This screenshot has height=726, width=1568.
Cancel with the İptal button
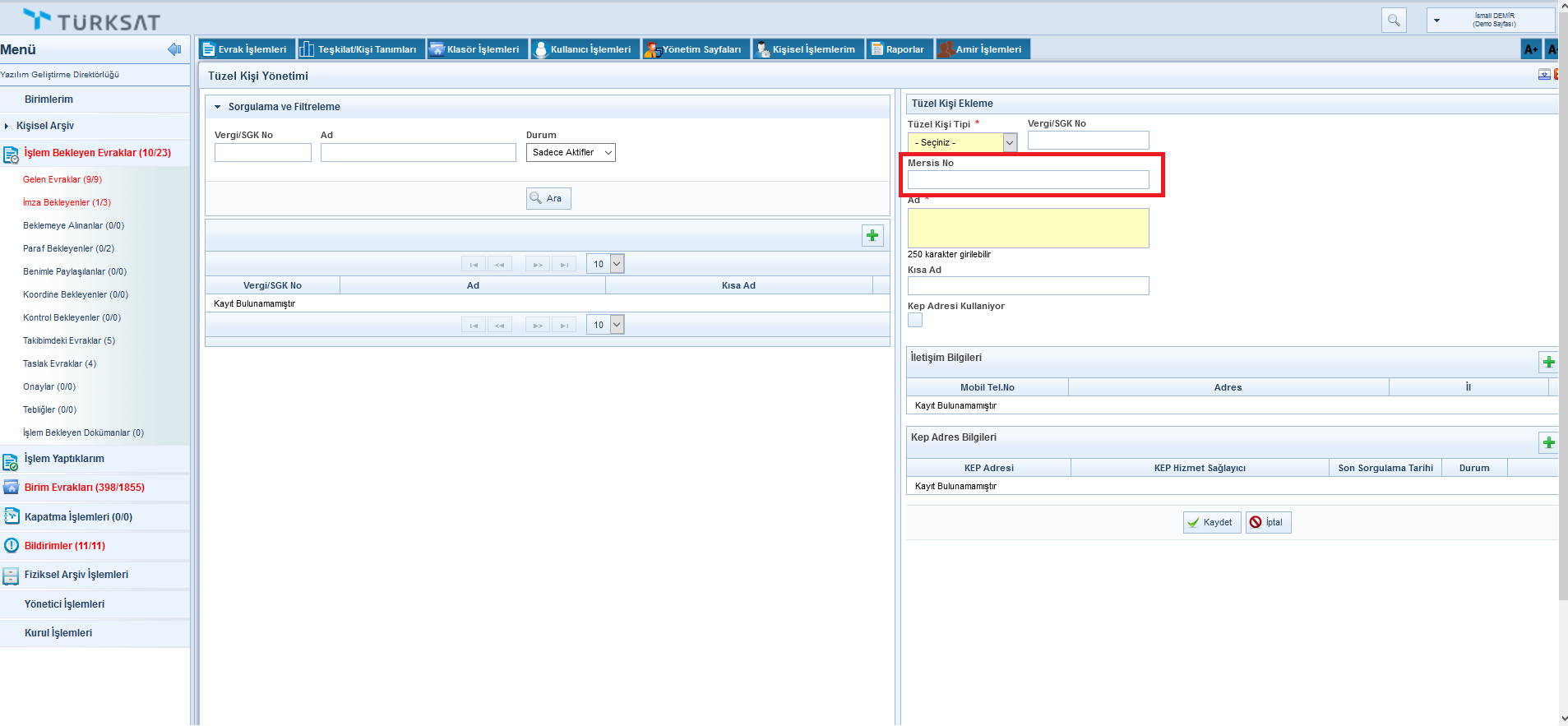[1268, 523]
